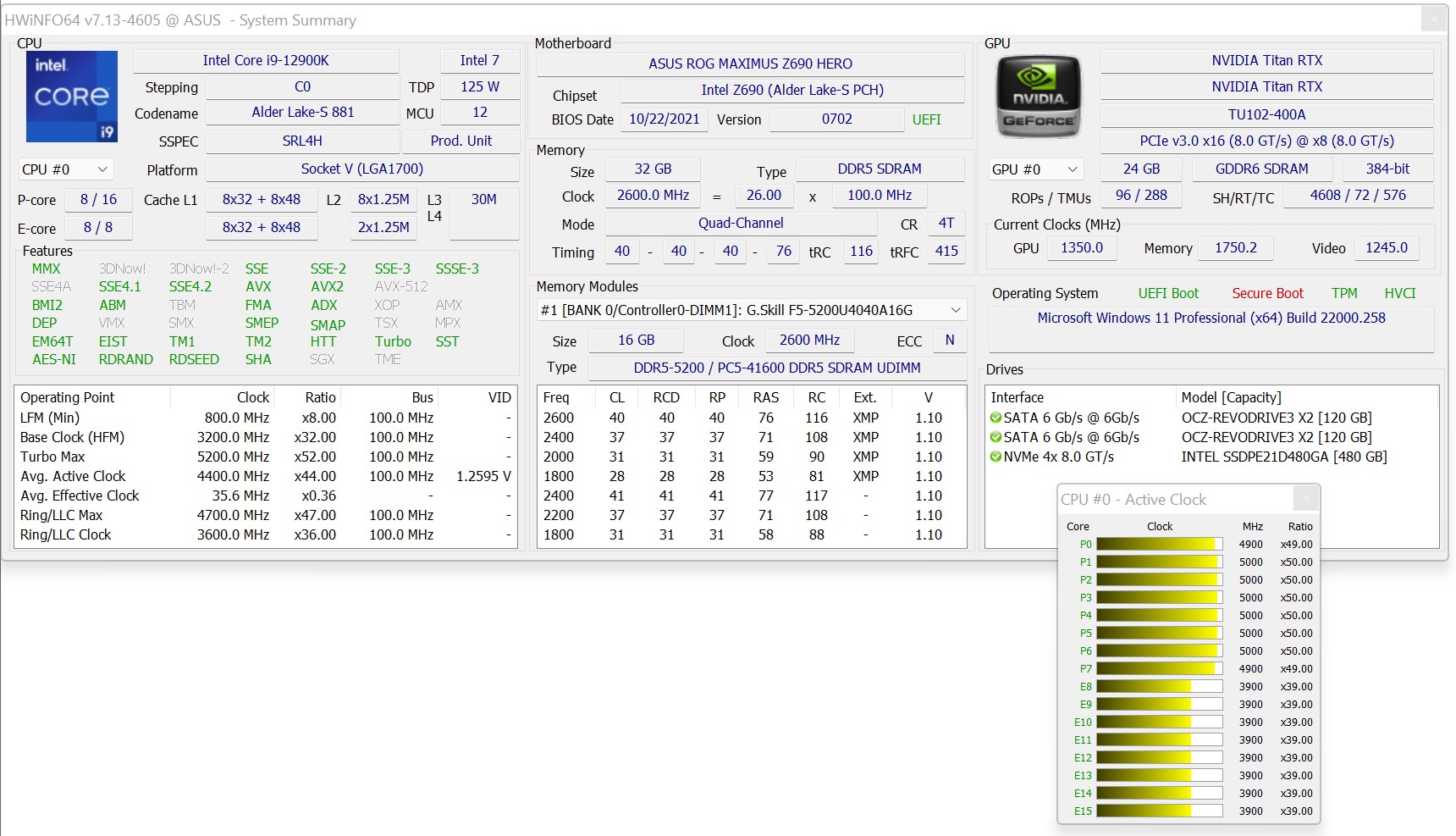This screenshot has height=836, width=1456.
Task: Click the HVCI status label
Action: 1400,294
